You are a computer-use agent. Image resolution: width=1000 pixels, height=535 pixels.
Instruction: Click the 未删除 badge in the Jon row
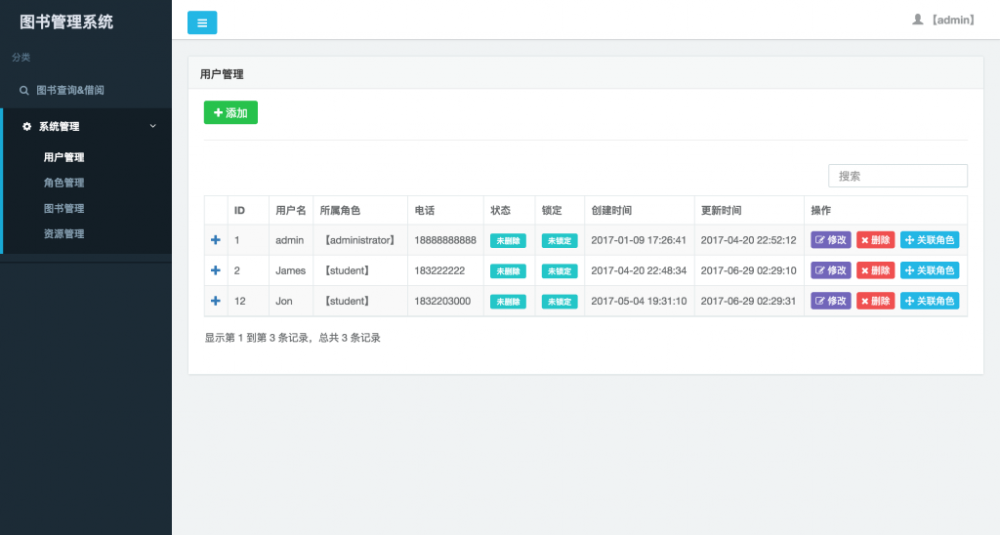[508, 302]
